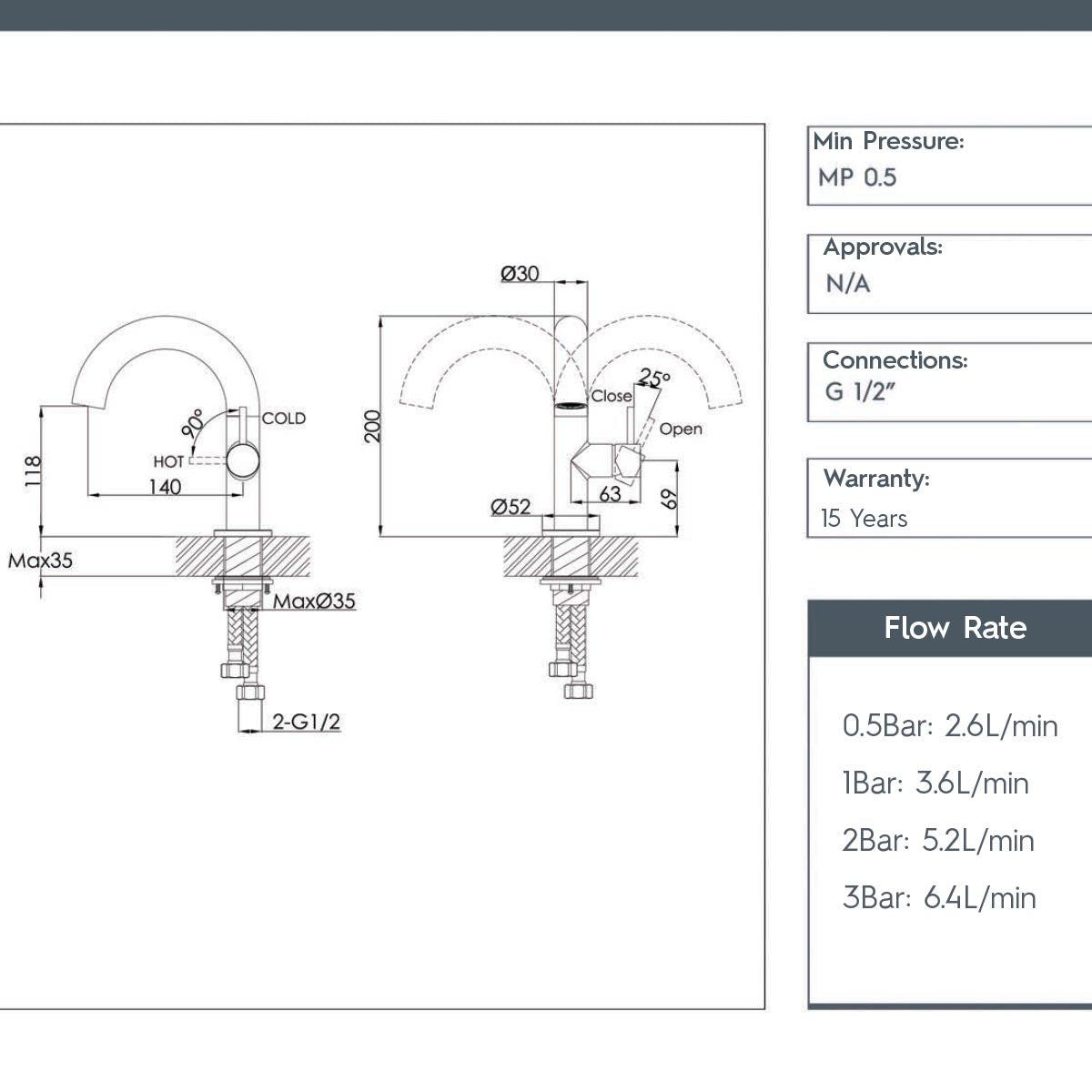
Task: Click the 'COLD' label on drawing
Action: pos(284,419)
